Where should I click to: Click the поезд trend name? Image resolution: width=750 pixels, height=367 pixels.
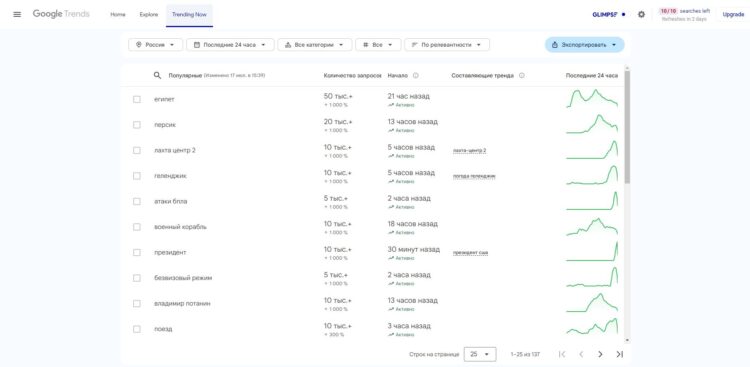click(x=163, y=329)
